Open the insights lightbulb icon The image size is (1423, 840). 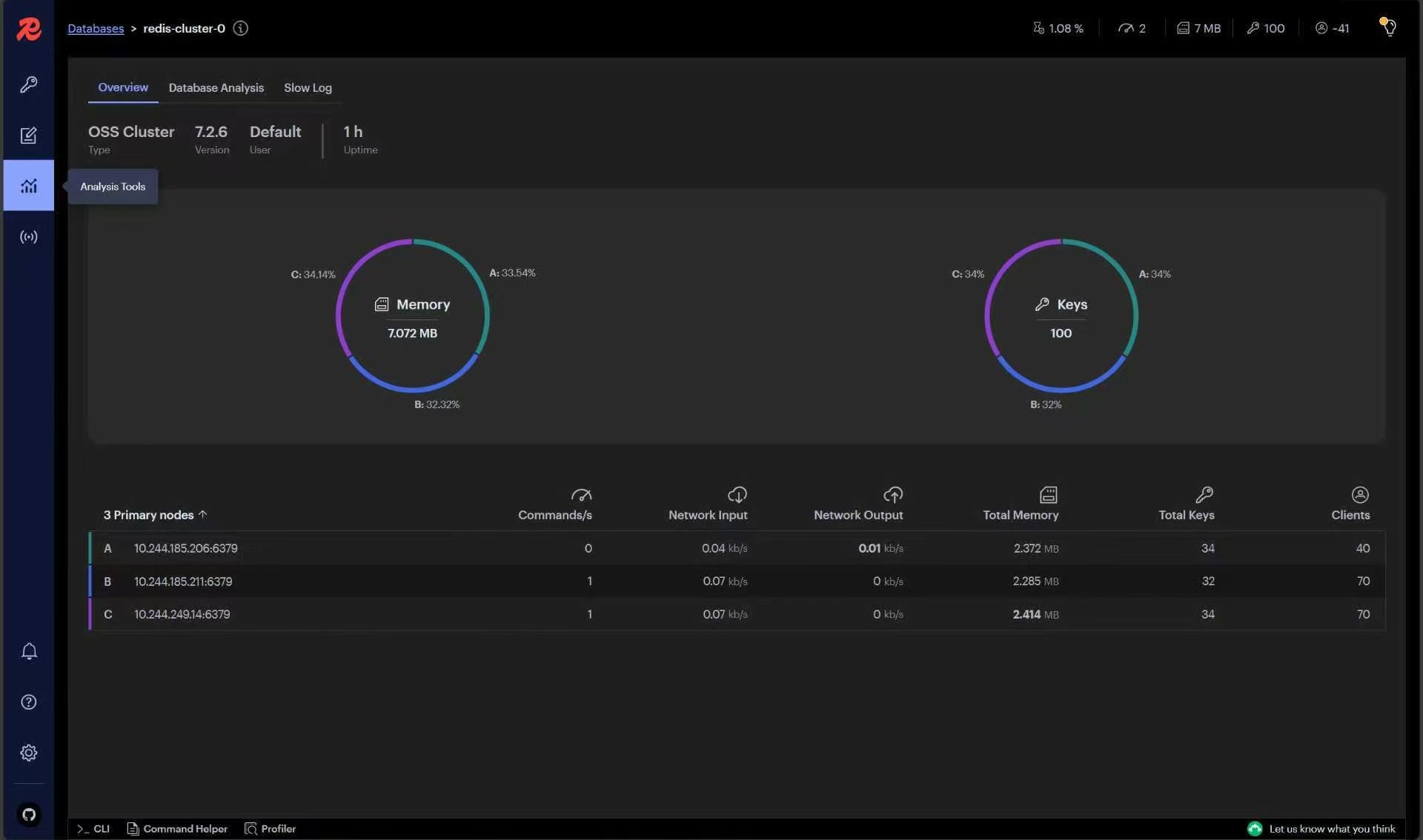[x=1388, y=27]
